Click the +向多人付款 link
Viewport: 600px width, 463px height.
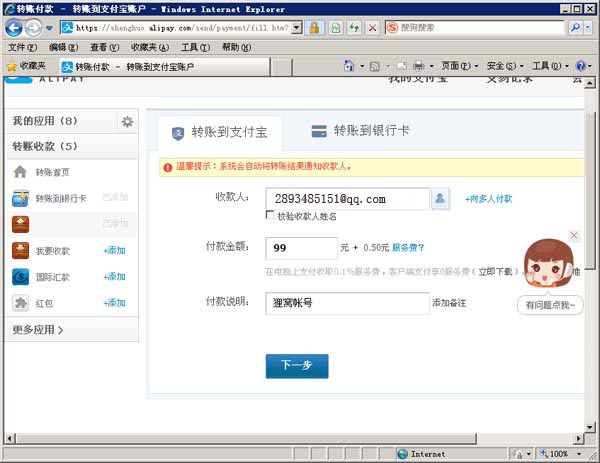pyautogui.click(x=488, y=199)
